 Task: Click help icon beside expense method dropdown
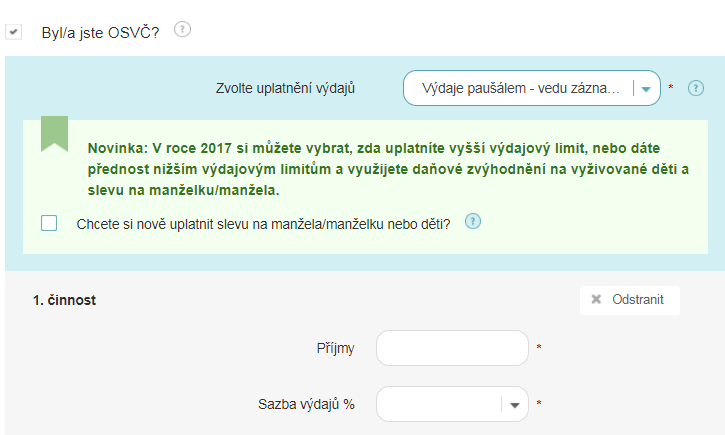pyautogui.click(x=696, y=88)
